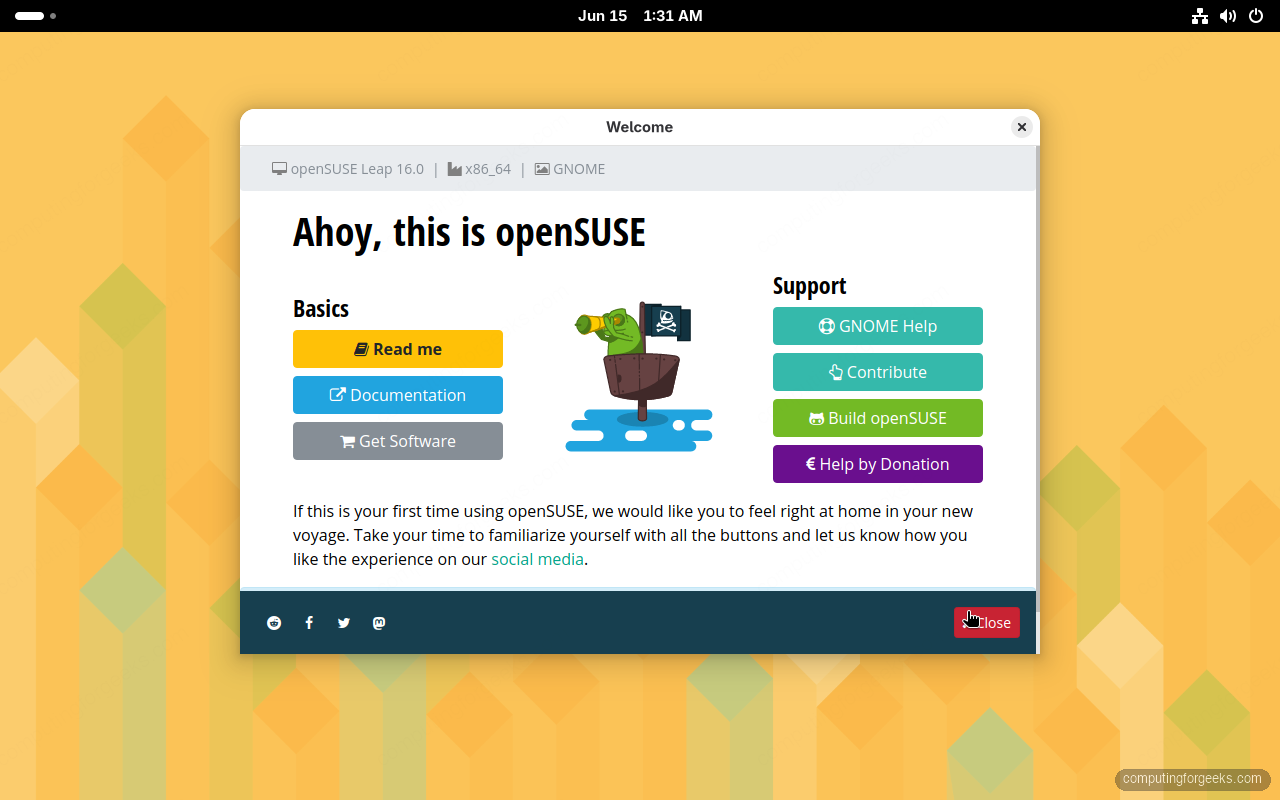
Task: Click the Contribute button
Action: tap(878, 372)
